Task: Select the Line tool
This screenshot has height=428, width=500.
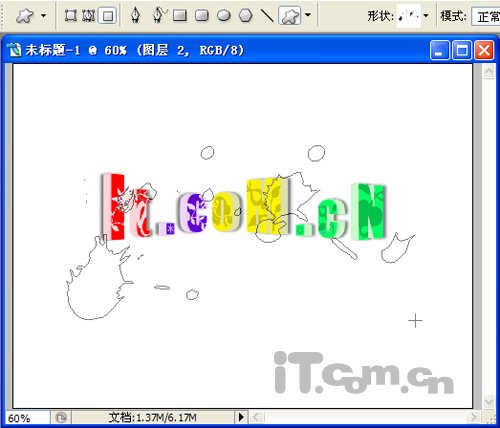Action: 267,15
